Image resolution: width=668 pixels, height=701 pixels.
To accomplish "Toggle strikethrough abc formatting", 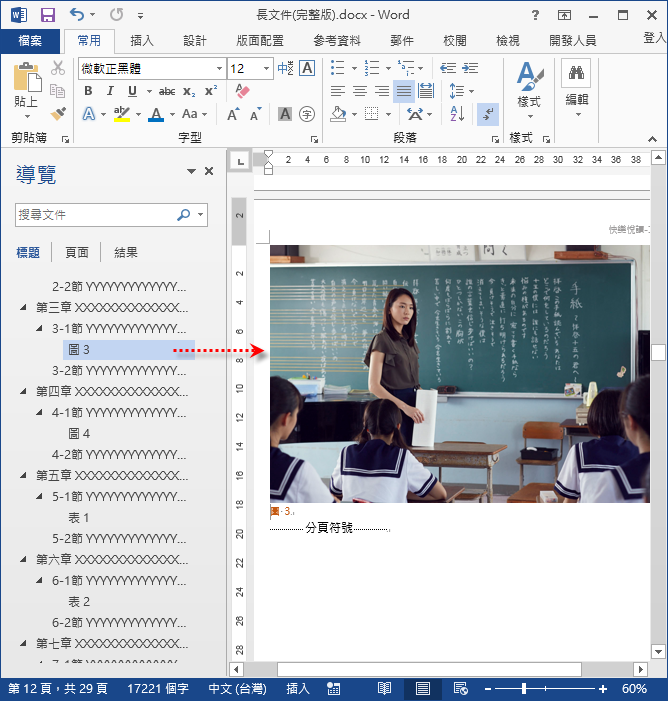I will pos(167,92).
